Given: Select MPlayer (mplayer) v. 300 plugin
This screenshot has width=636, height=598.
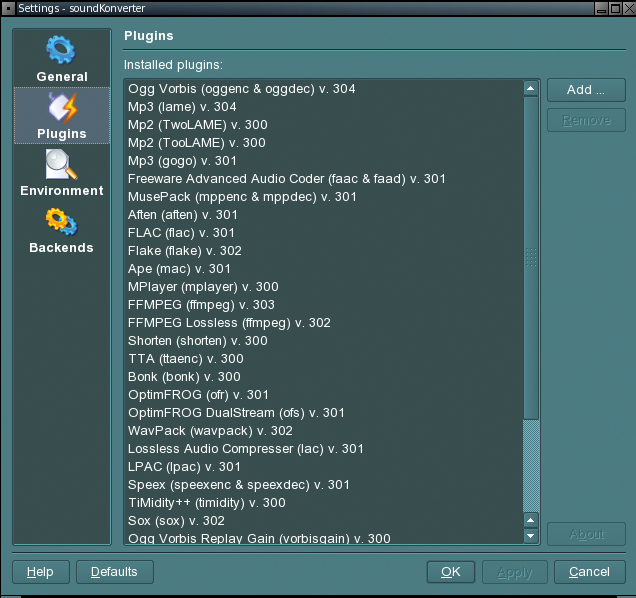Looking at the screenshot, I should (323, 287).
